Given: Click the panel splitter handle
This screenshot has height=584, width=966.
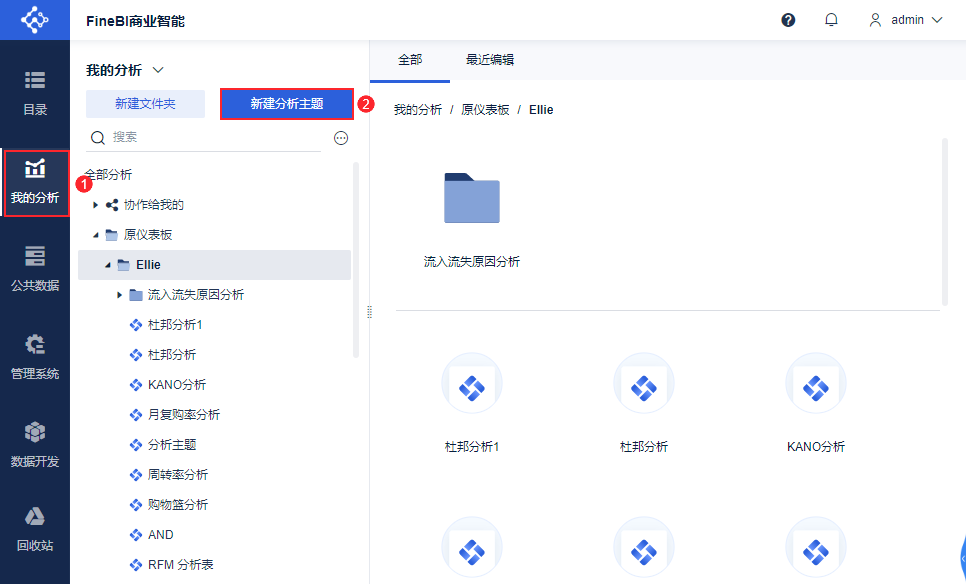Looking at the screenshot, I should [x=370, y=312].
